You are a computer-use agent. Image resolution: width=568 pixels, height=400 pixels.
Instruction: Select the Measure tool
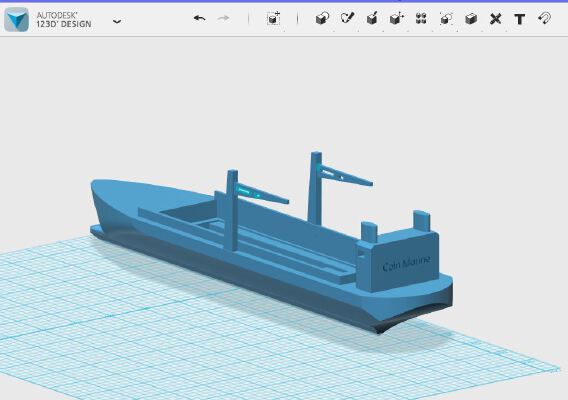point(496,18)
